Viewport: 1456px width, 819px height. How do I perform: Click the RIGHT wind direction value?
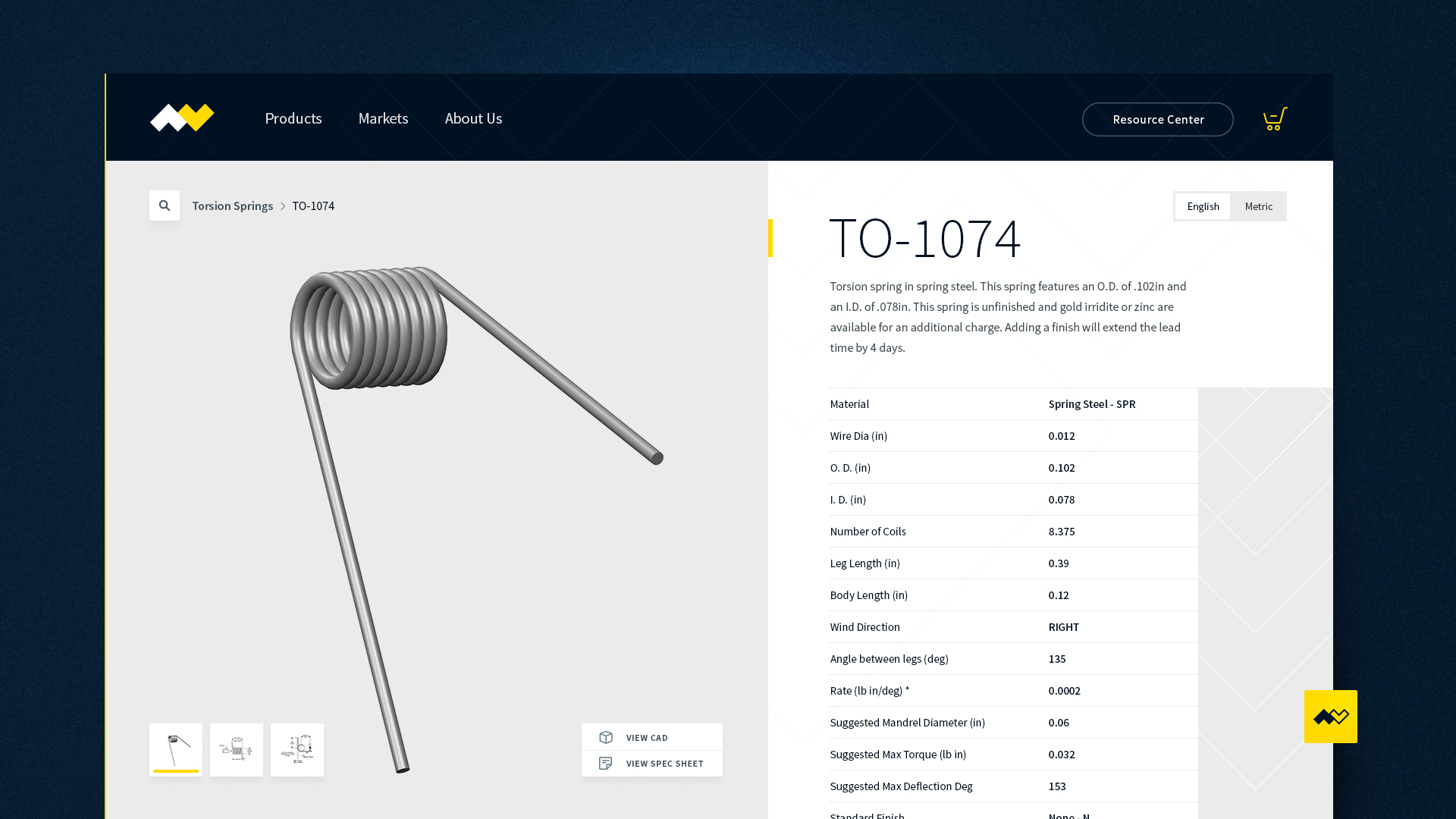pyautogui.click(x=1064, y=627)
